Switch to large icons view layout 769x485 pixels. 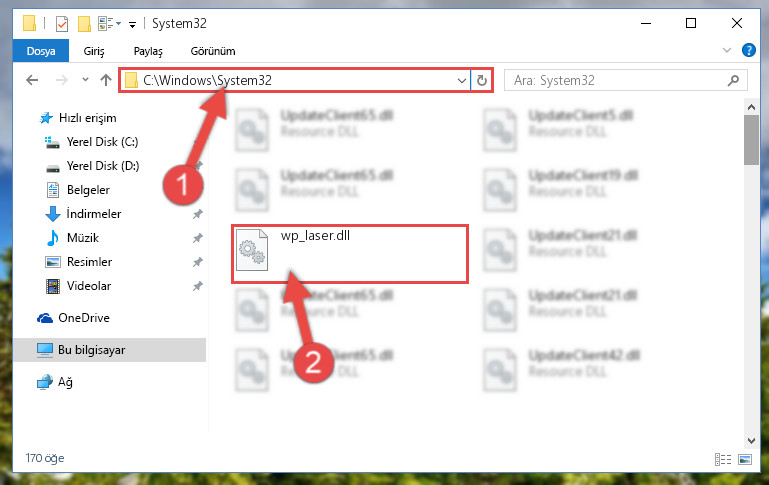tap(745, 459)
